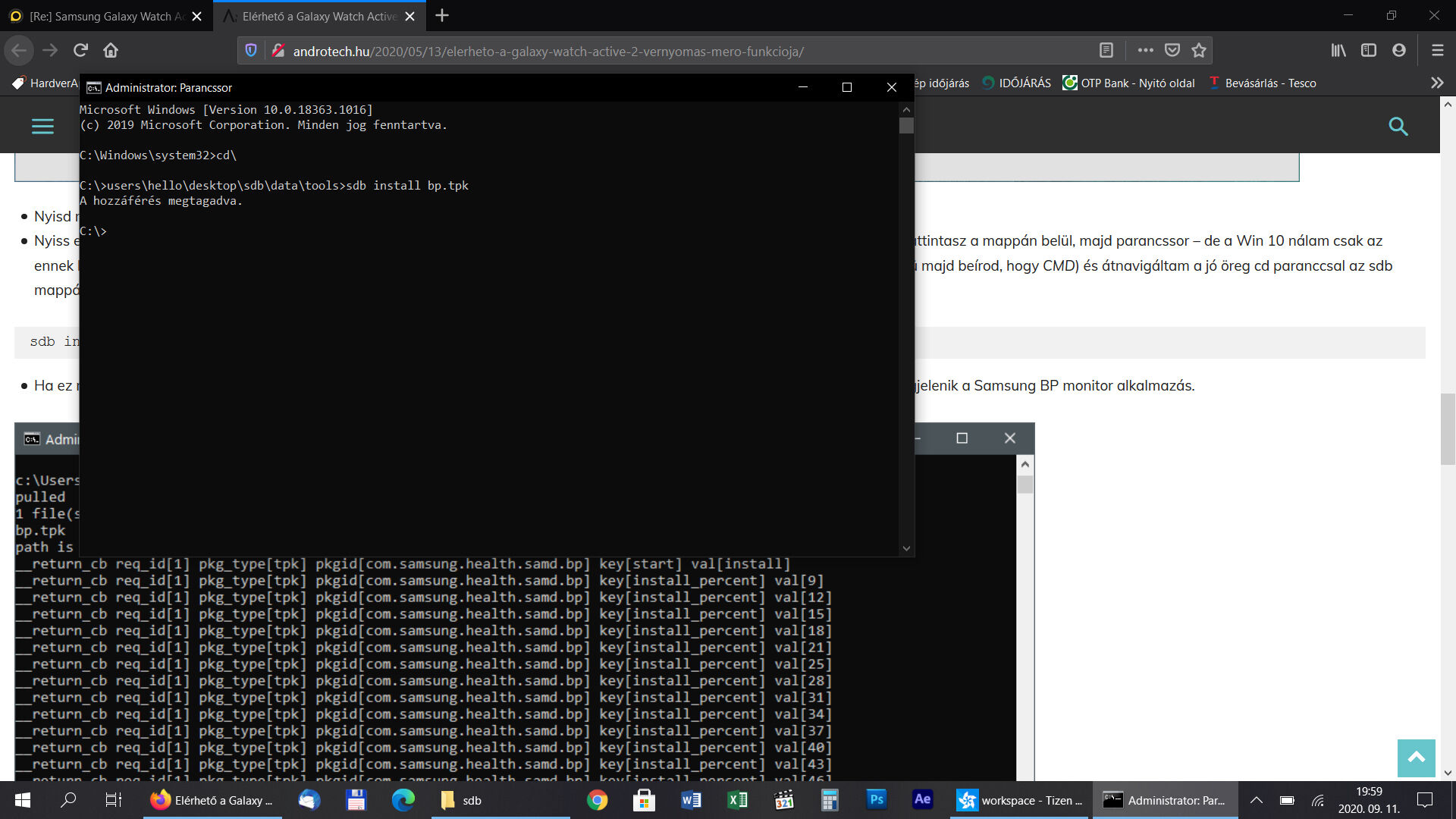Select the Elérhető a Galaxy Watch Active tab

pos(319,16)
